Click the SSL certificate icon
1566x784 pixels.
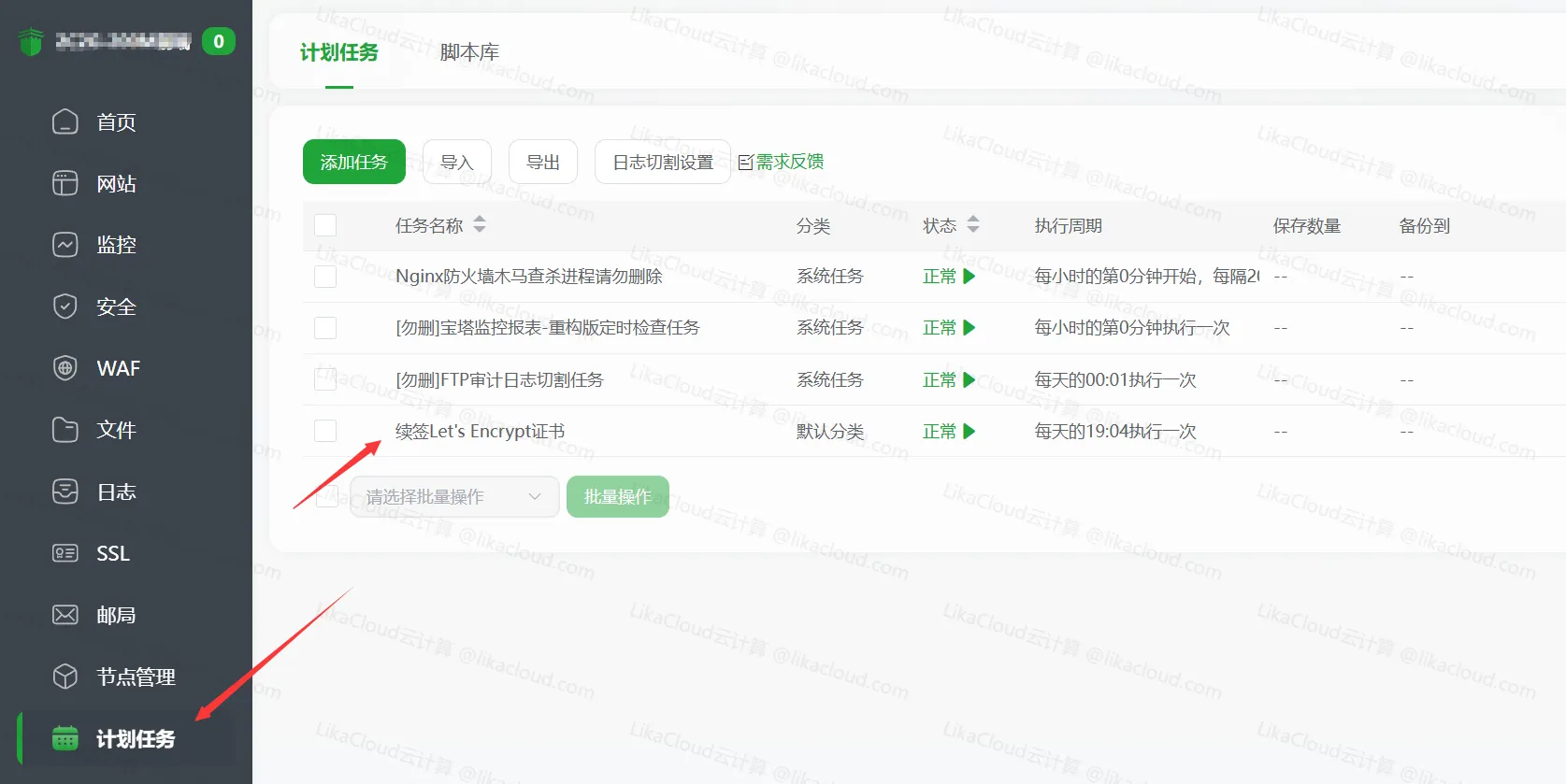click(x=65, y=553)
